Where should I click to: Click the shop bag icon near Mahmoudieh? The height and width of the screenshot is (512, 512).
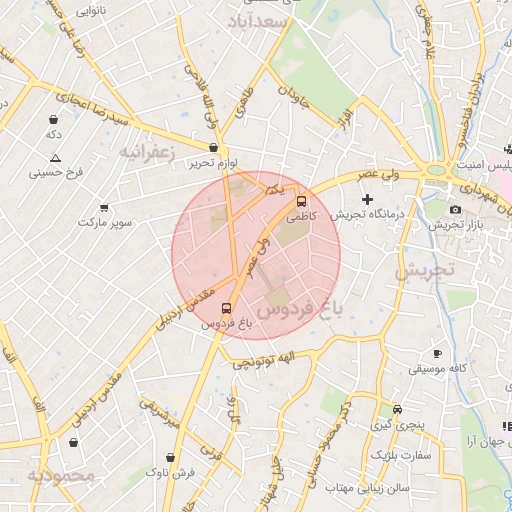73,442
